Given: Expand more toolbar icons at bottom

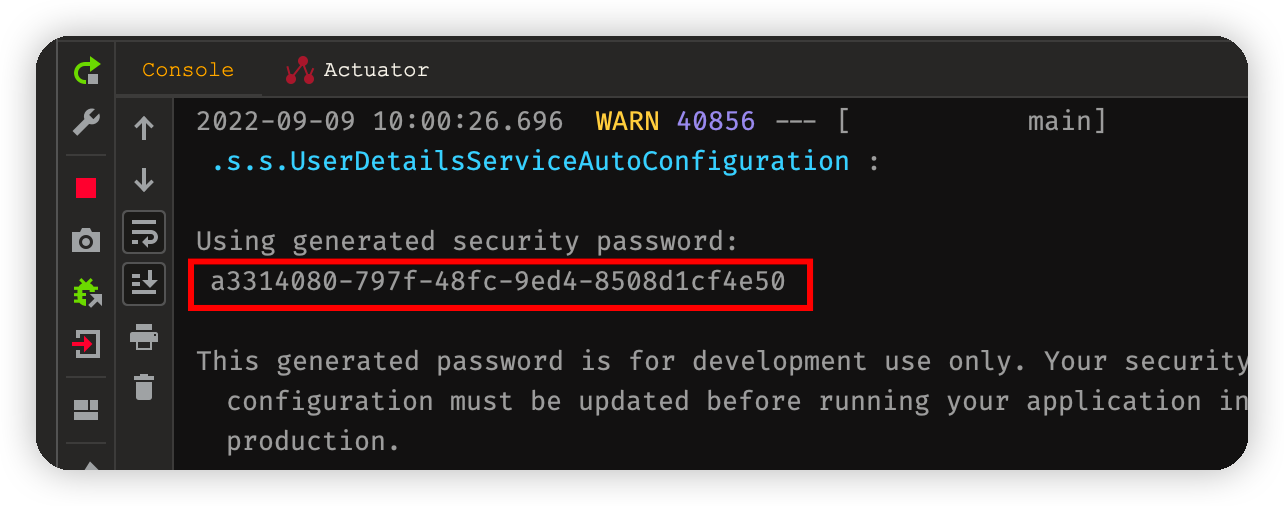Looking at the screenshot, I should [87, 464].
